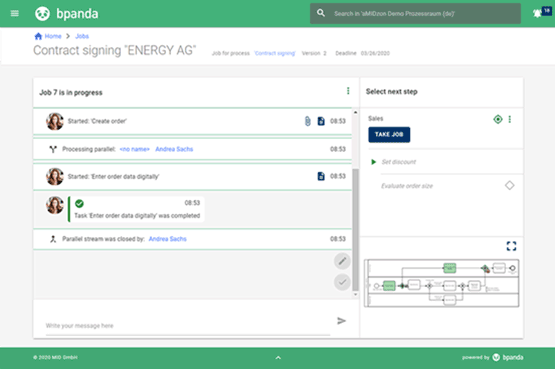555x369 pixels.
Task: Click the TAKE JOB button
Action: (389, 134)
